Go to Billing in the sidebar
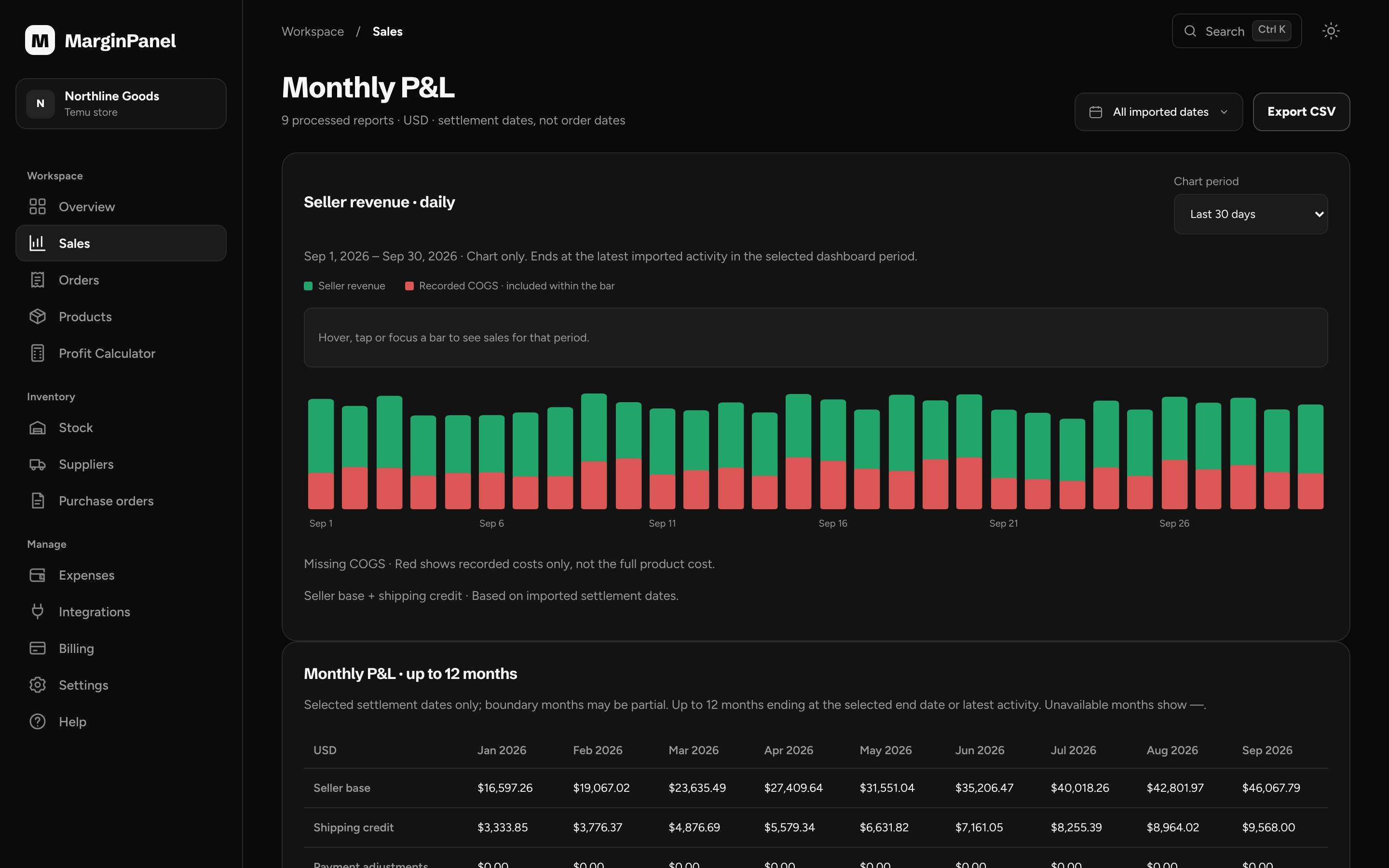The width and height of the screenshot is (1389, 868). pyautogui.click(x=121, y=649)
